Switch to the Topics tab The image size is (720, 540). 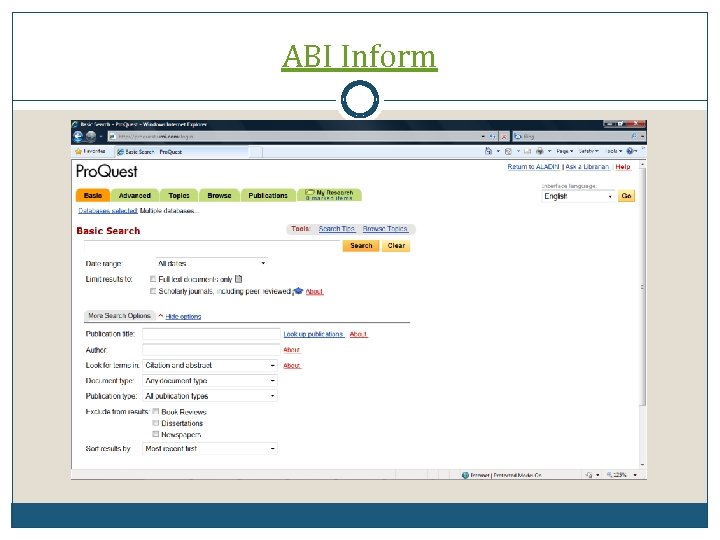tap(179, 196)
